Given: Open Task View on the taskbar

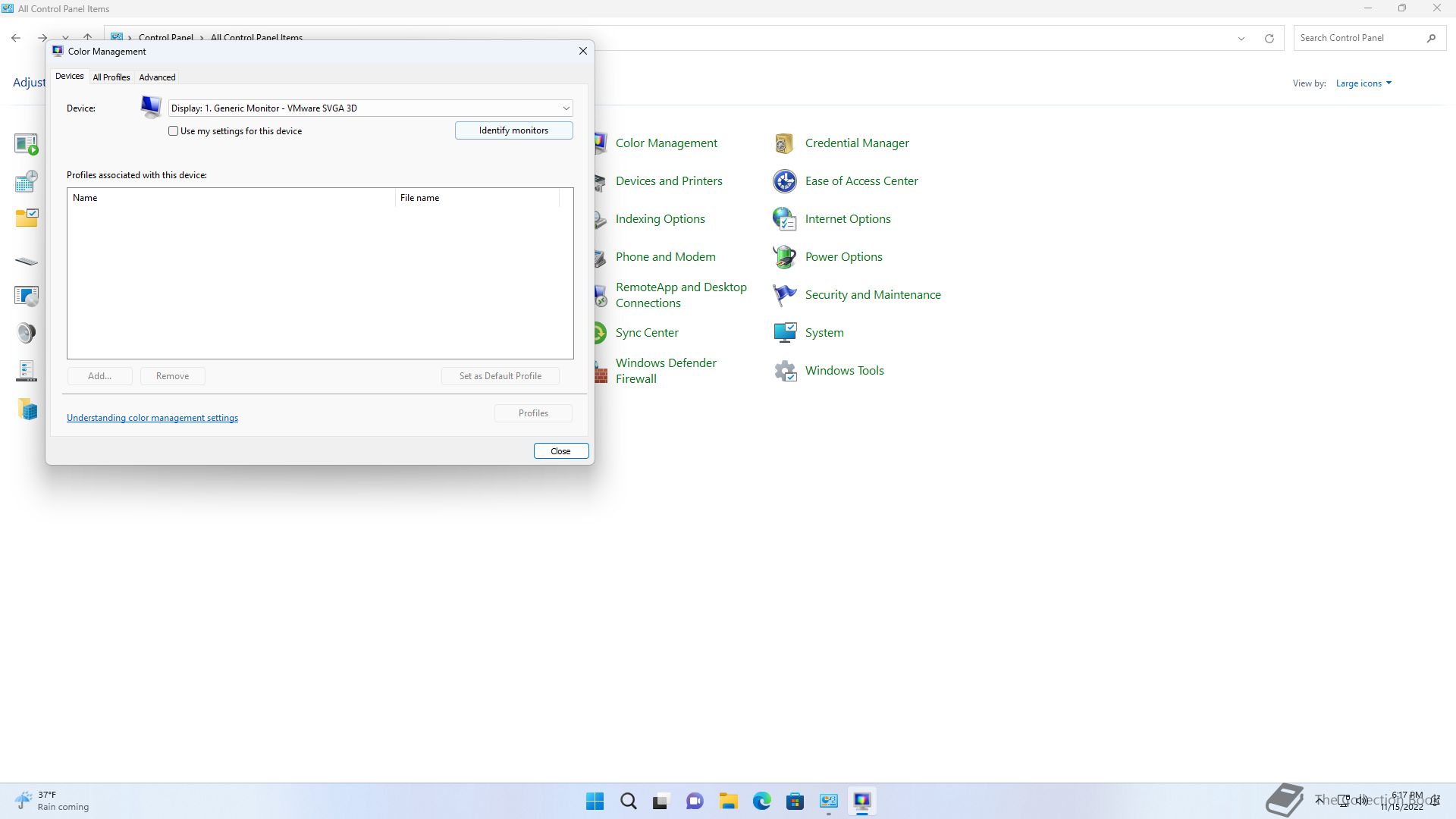Looking at the screenshot, I should coord(661,801).
